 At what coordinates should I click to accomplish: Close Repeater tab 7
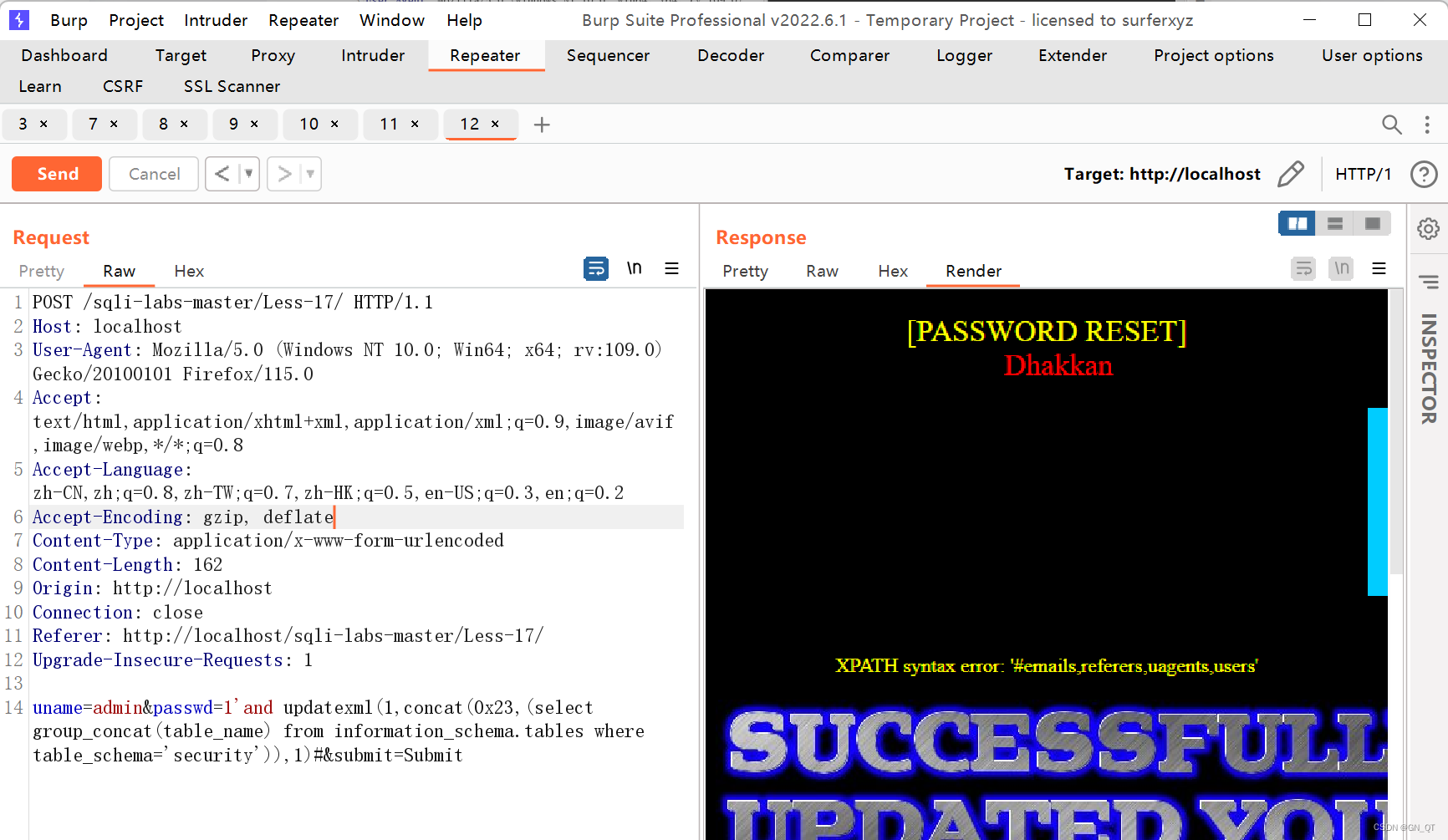click(x=114, y=124)
